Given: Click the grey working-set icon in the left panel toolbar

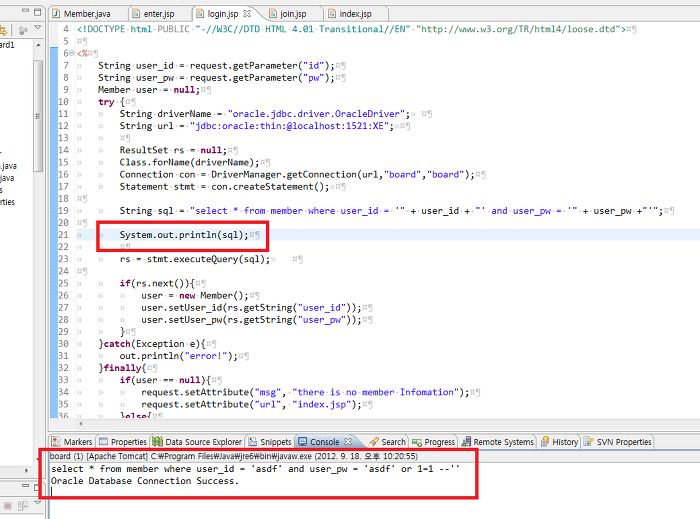Looking at the screenshot, I should pyautogui.click(x=23, y=30).
